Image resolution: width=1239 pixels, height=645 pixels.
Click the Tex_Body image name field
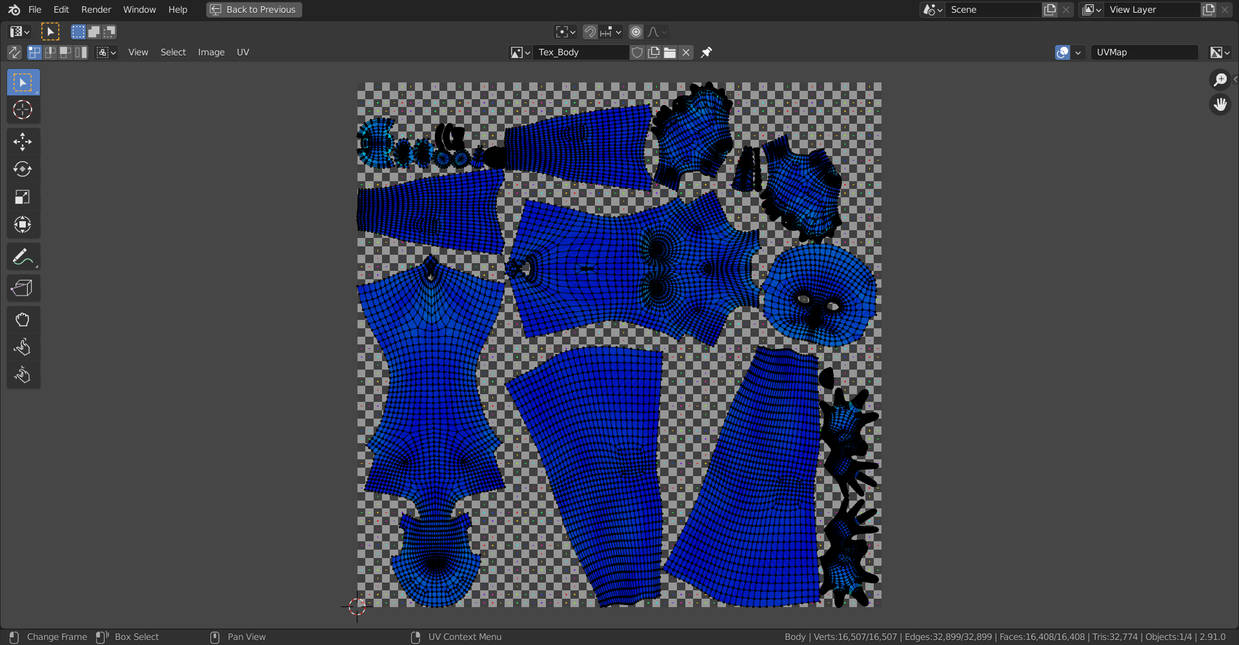(x=581, y=52)
